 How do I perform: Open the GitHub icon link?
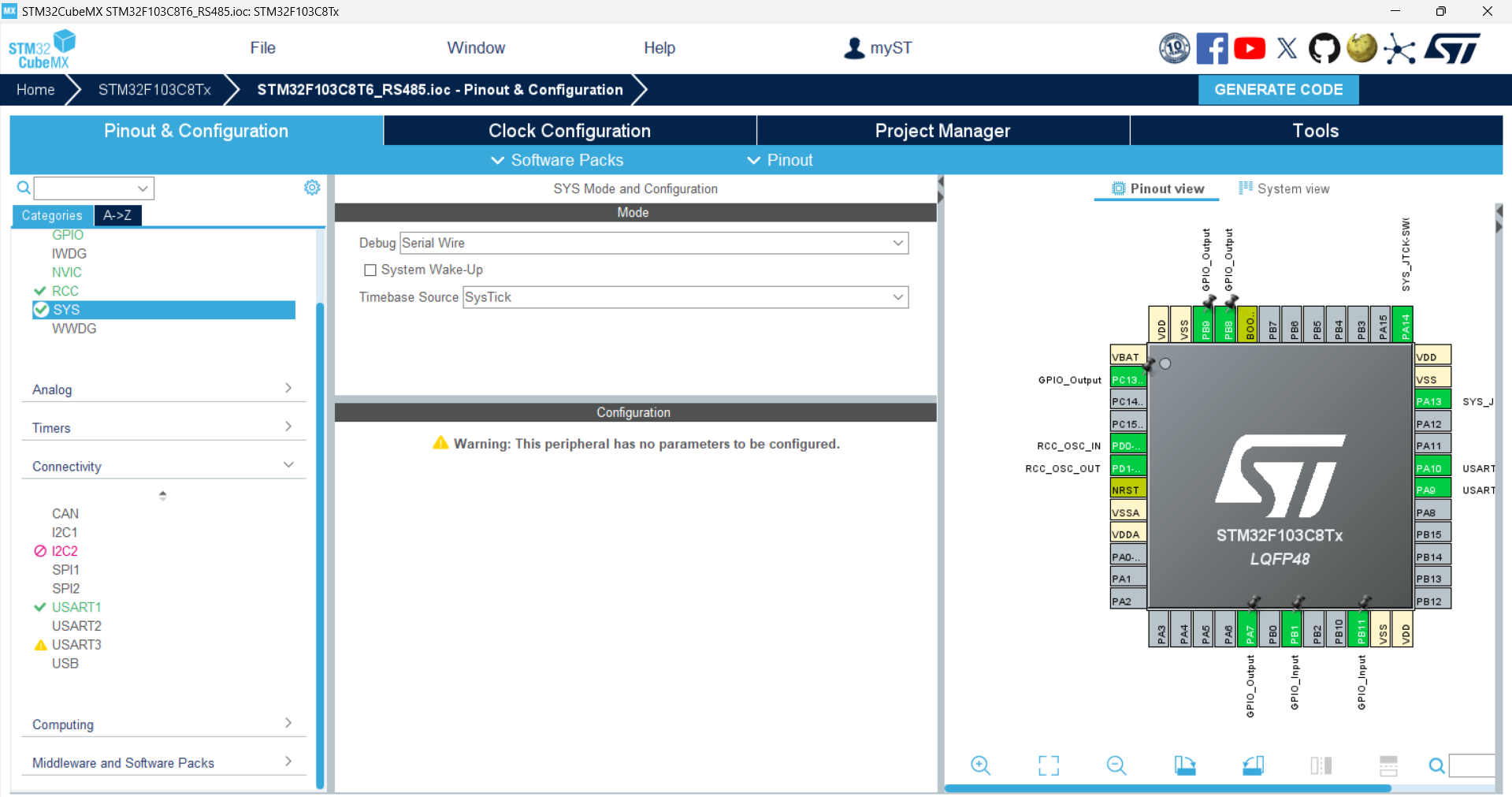click(x=1324, y=48)
